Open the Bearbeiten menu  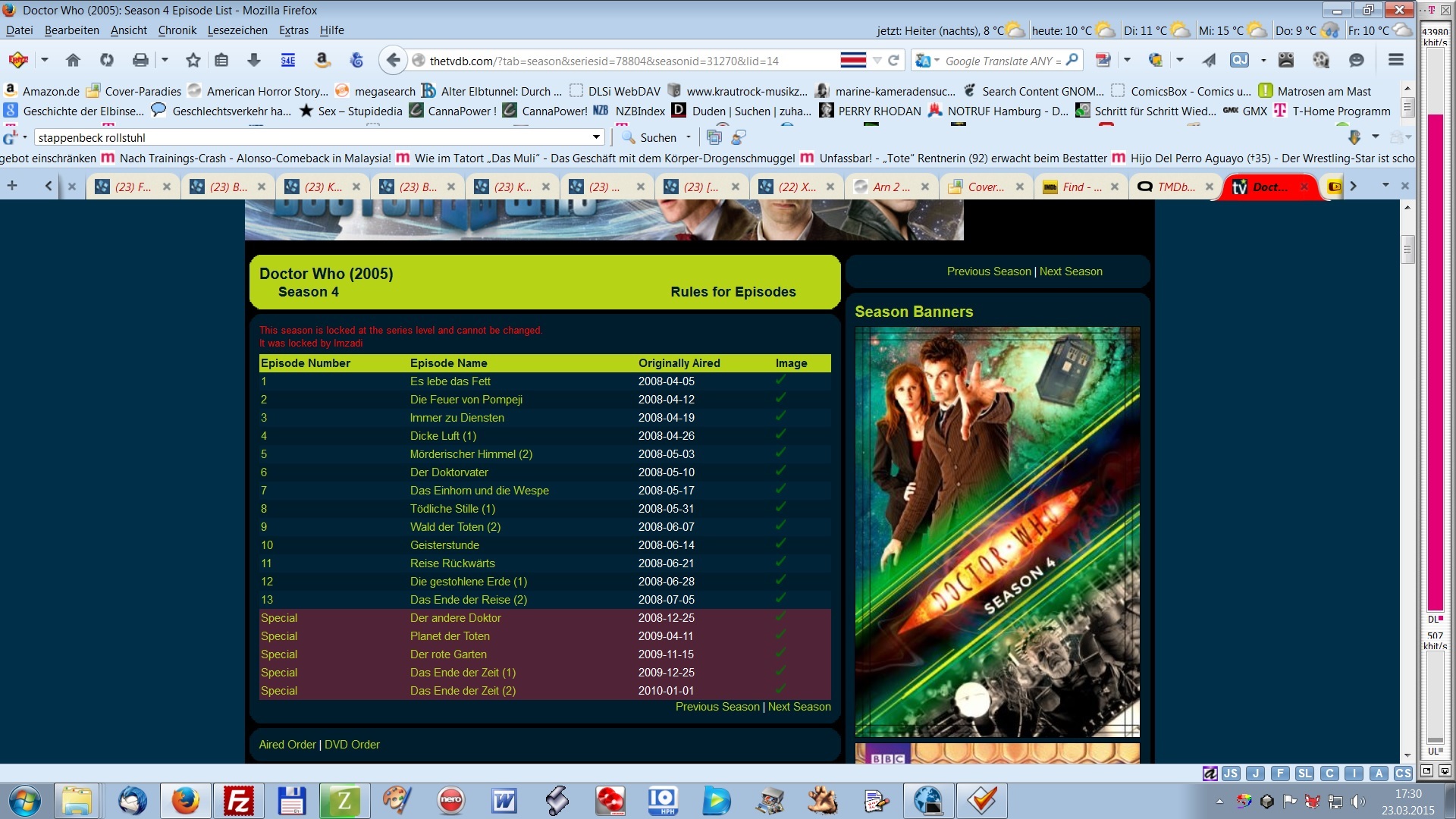click(x=72, y=30)
